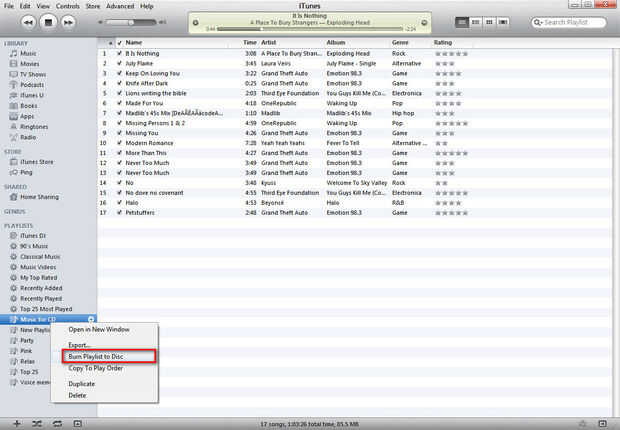This screenshot has height=430, width=620.
Task: Uncheck the song It Is Nothing
Action: click(x=119, y=53)
